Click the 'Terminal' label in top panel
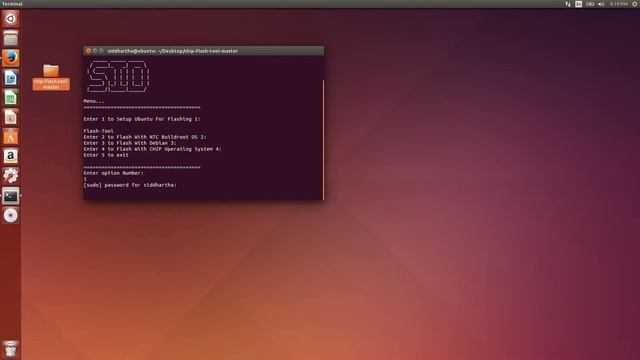The image size is (640, 360). pyautogui.click(x=12, y=4)
